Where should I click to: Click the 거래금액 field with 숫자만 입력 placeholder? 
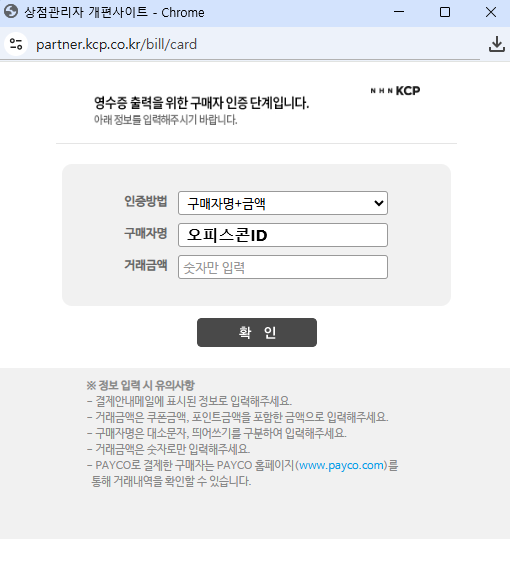[283, 267]
